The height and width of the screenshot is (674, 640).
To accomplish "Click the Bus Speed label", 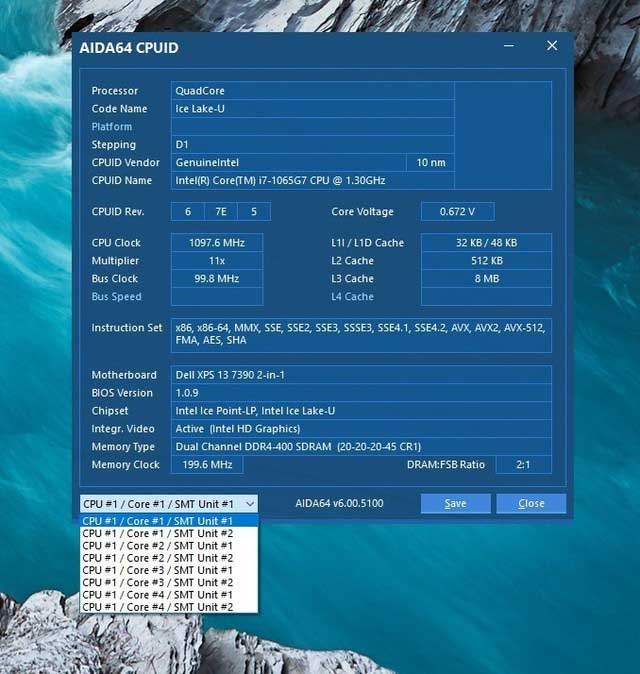I will (x=116, y=297).
